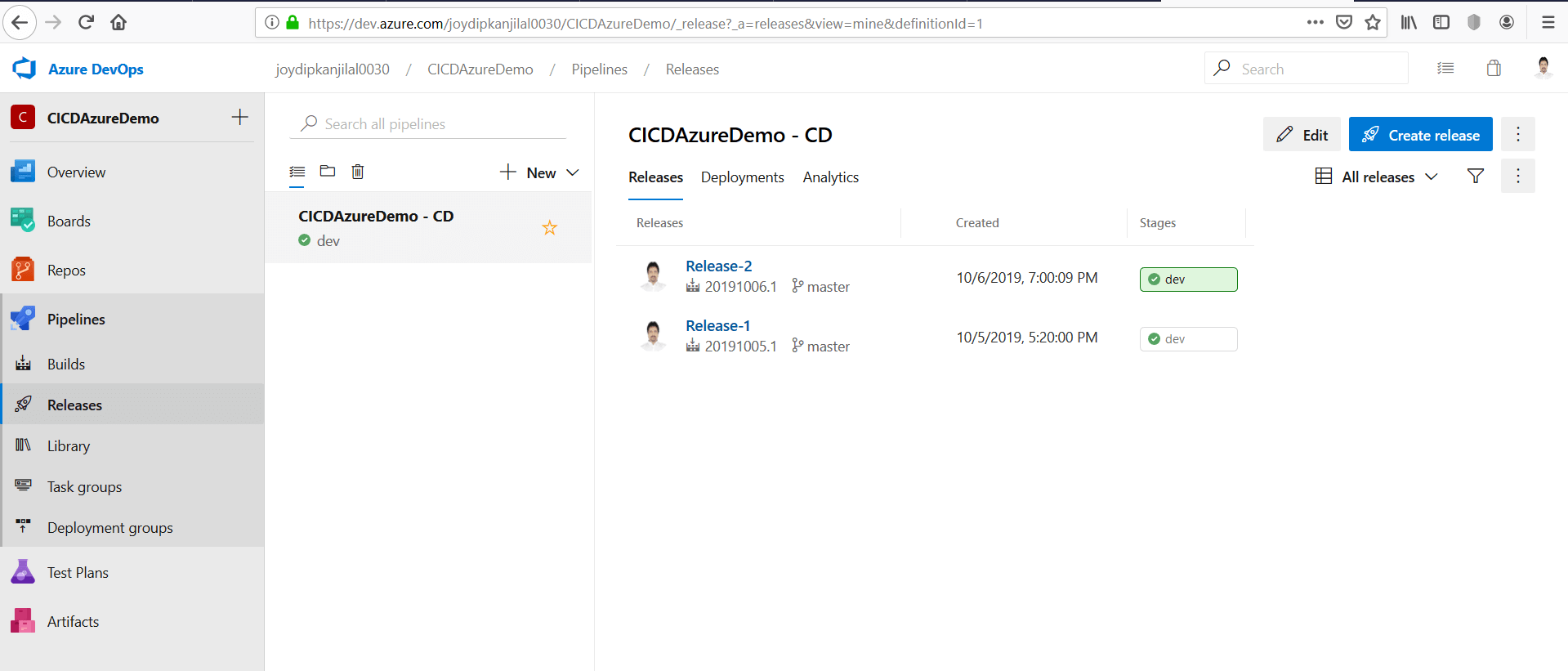Open Firefox hamburger menu
This screenshot has width=1568, height=671.
pyautogui.click(x=1548, y=22)
